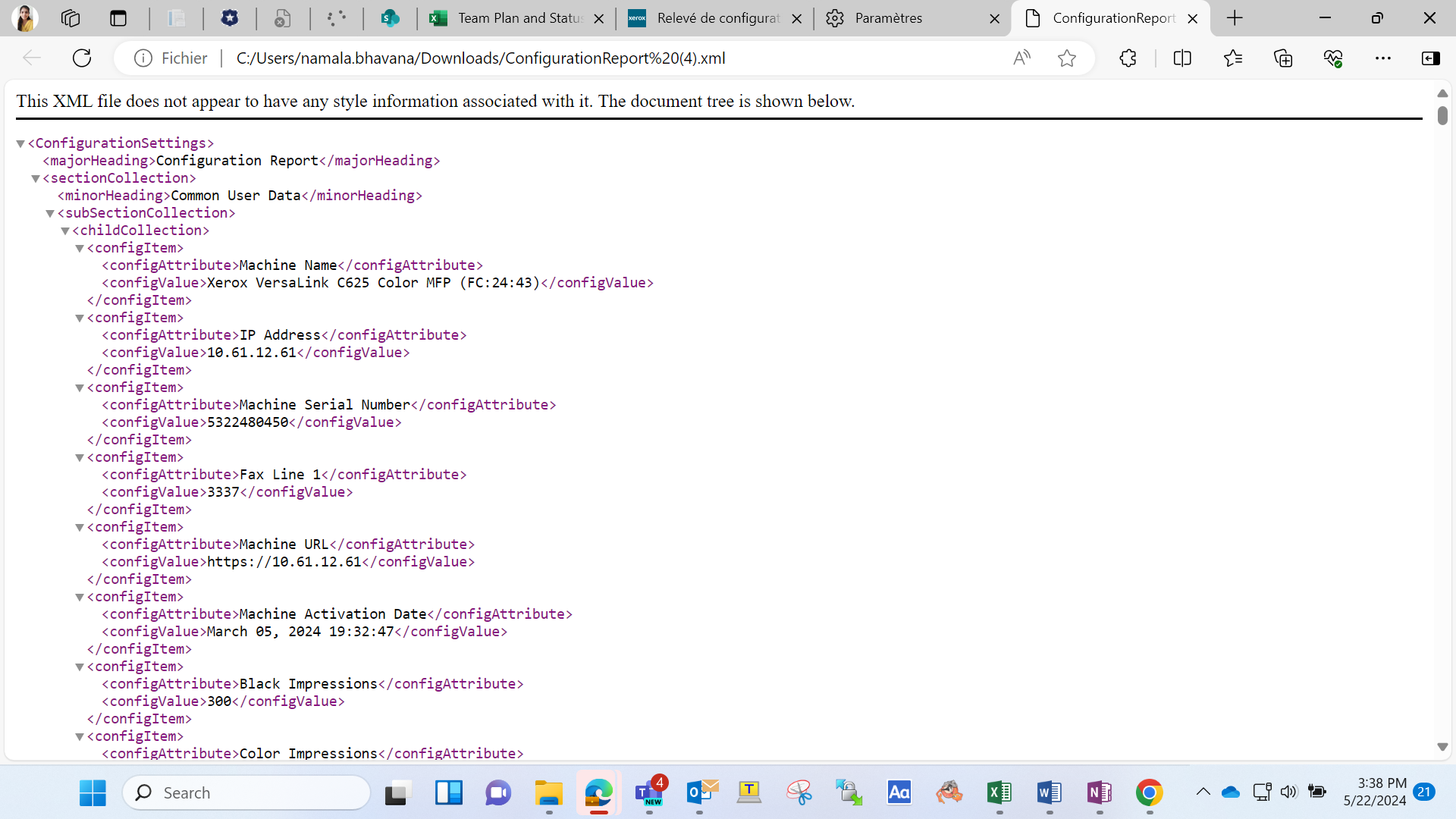The image size is (1456, 819).
Task: Click the vertical scrollbar down arrow
Action: [1442, 748]
